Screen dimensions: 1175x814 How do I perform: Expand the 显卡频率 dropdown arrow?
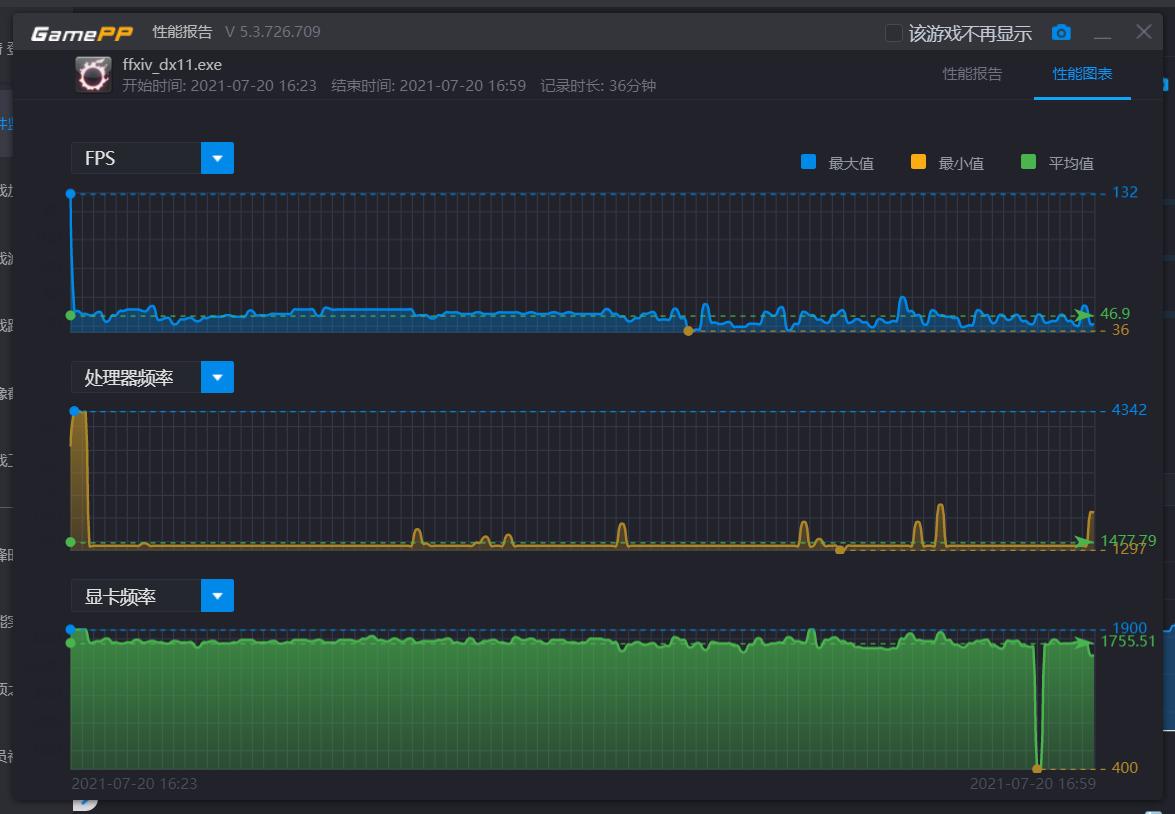click(x=217, y=596)
